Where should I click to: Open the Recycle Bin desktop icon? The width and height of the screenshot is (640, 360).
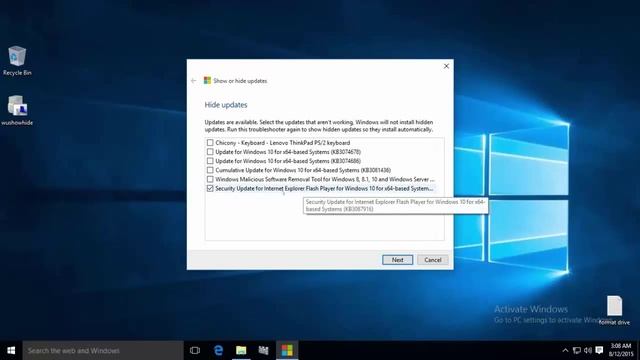click(17, 60)
